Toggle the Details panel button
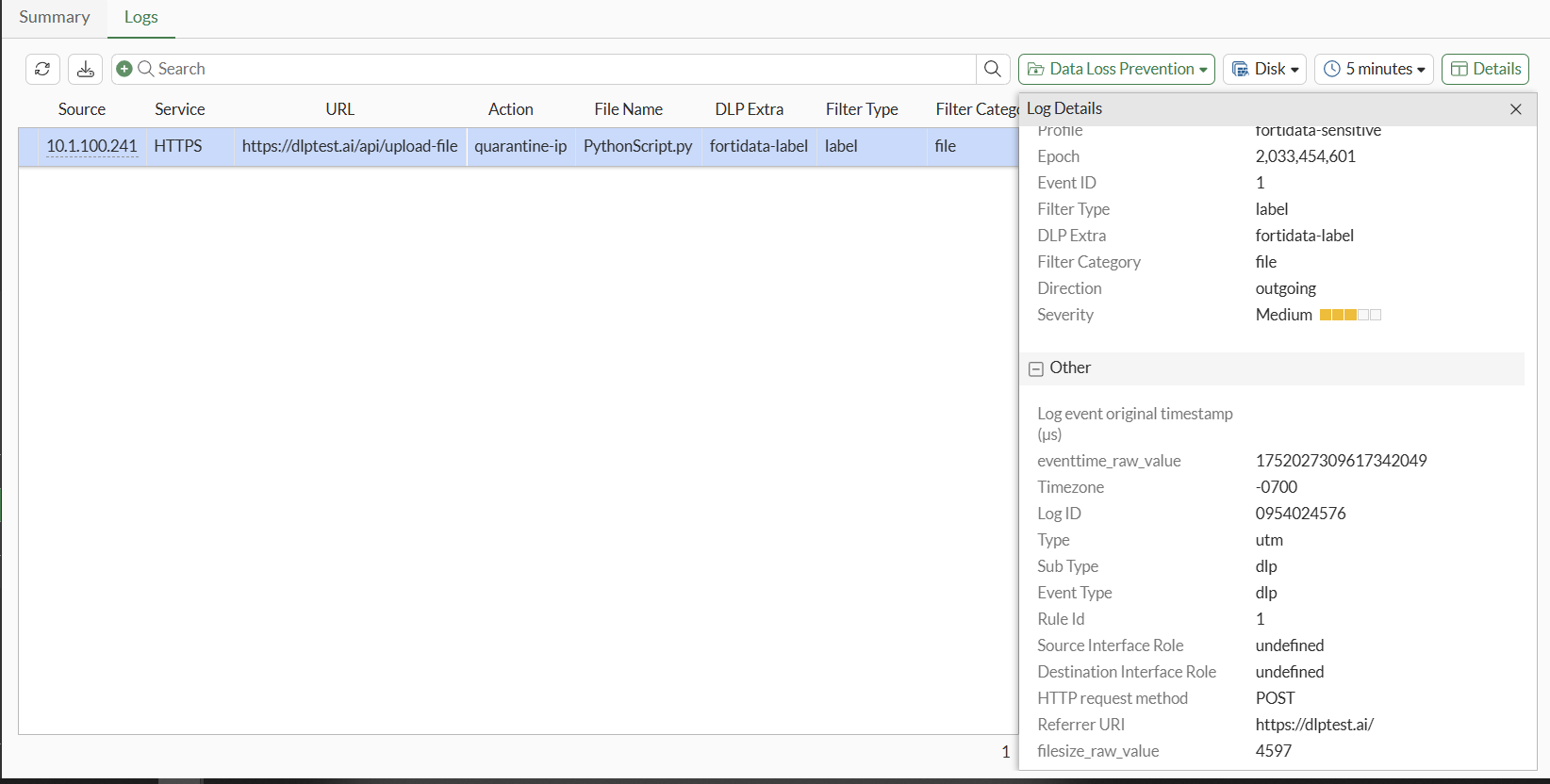The height and width of the screenshot is (784, 1550). coord(1485,69)
